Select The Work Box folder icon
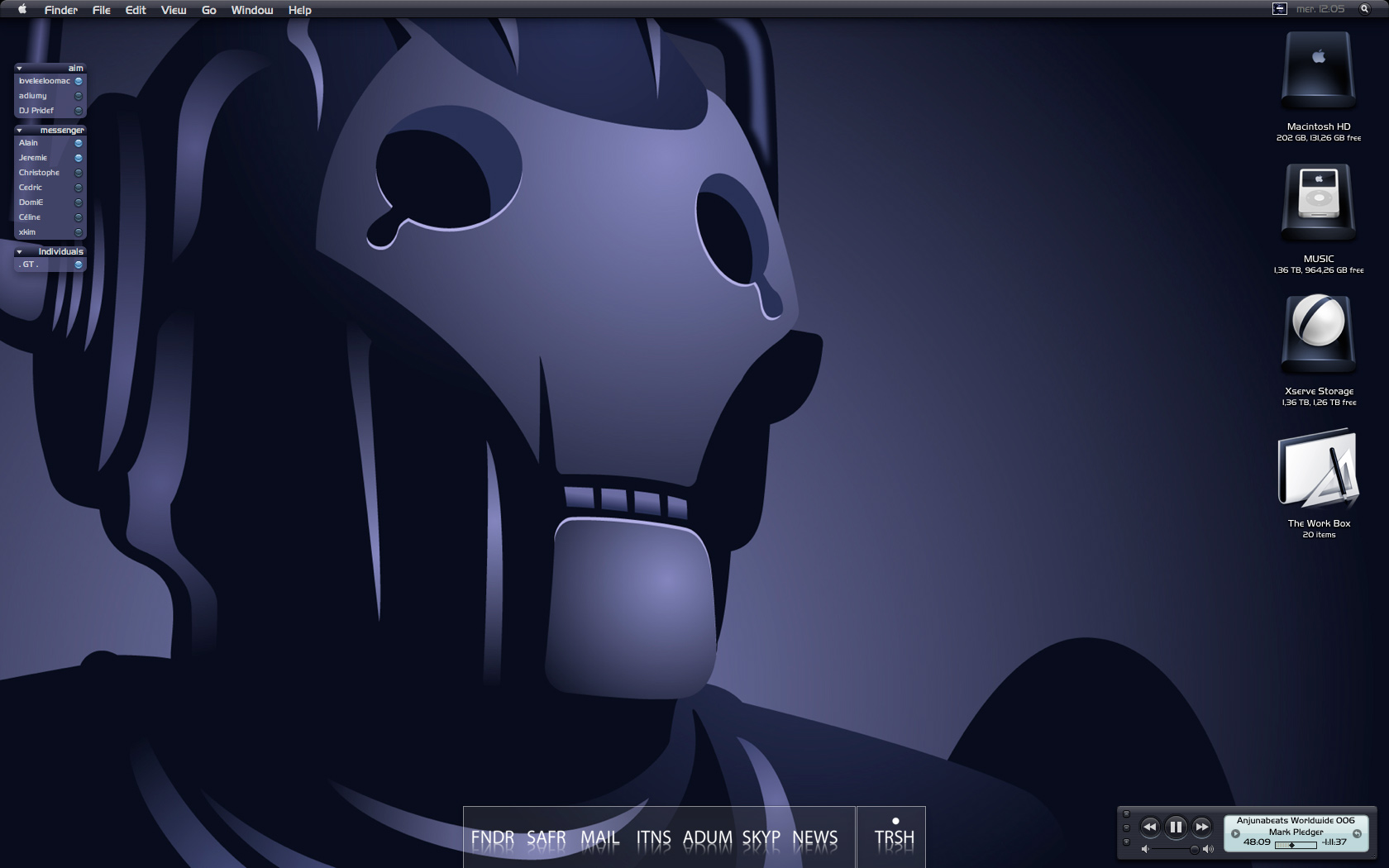1389x868 pixels. coord(1319,469)
